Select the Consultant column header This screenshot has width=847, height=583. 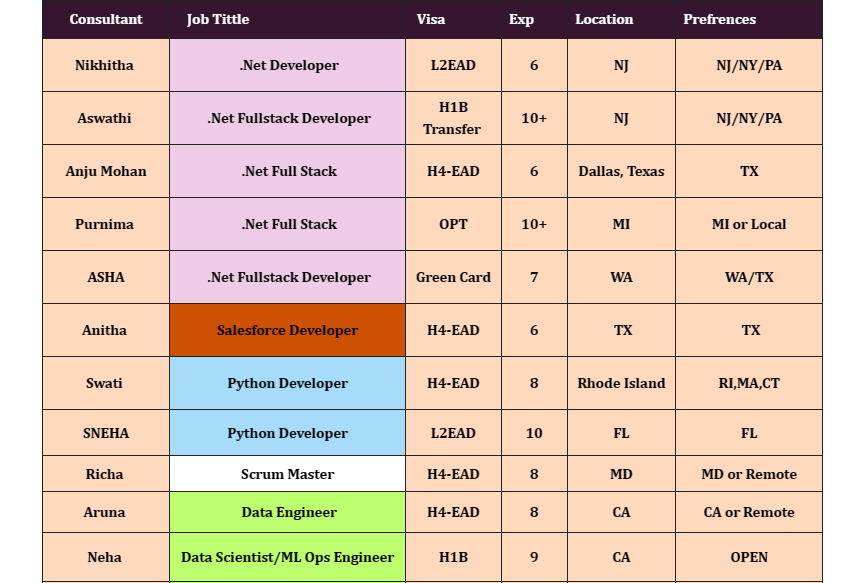[x=105, y=19]
